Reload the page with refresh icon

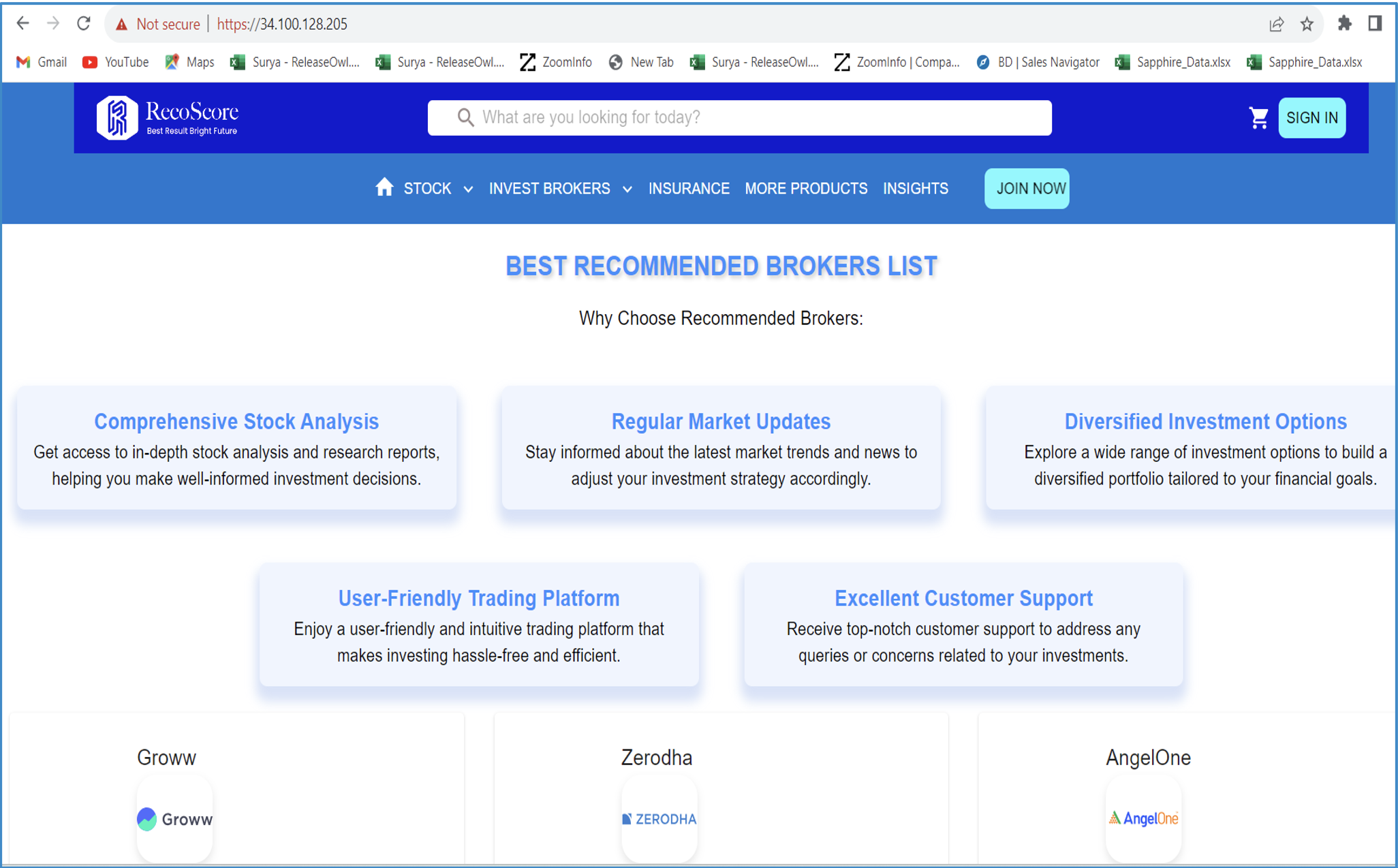click(x=84, y=24)
